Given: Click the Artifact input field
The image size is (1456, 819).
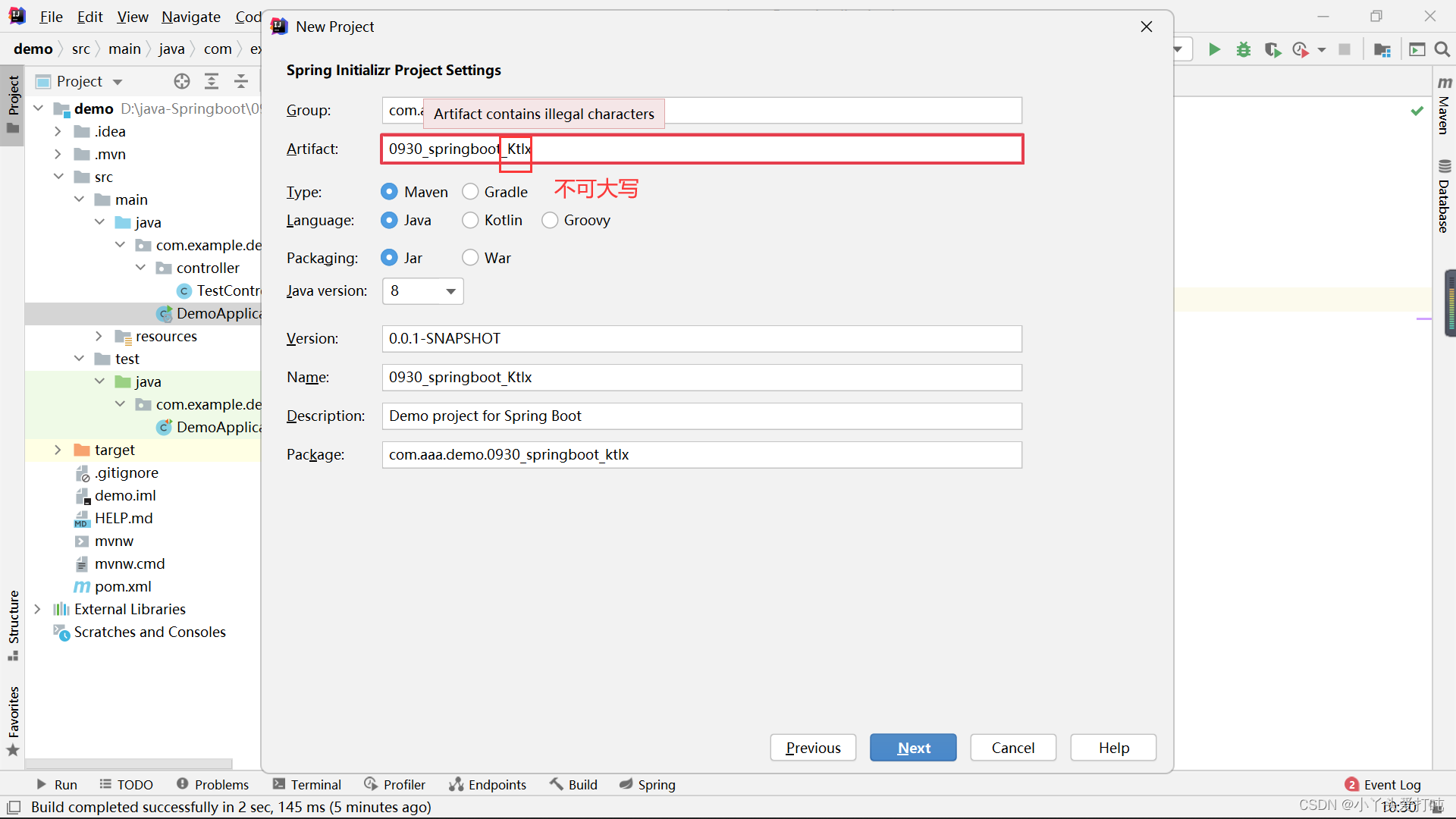Looking at the screenshot, I should tap(701, 148).
